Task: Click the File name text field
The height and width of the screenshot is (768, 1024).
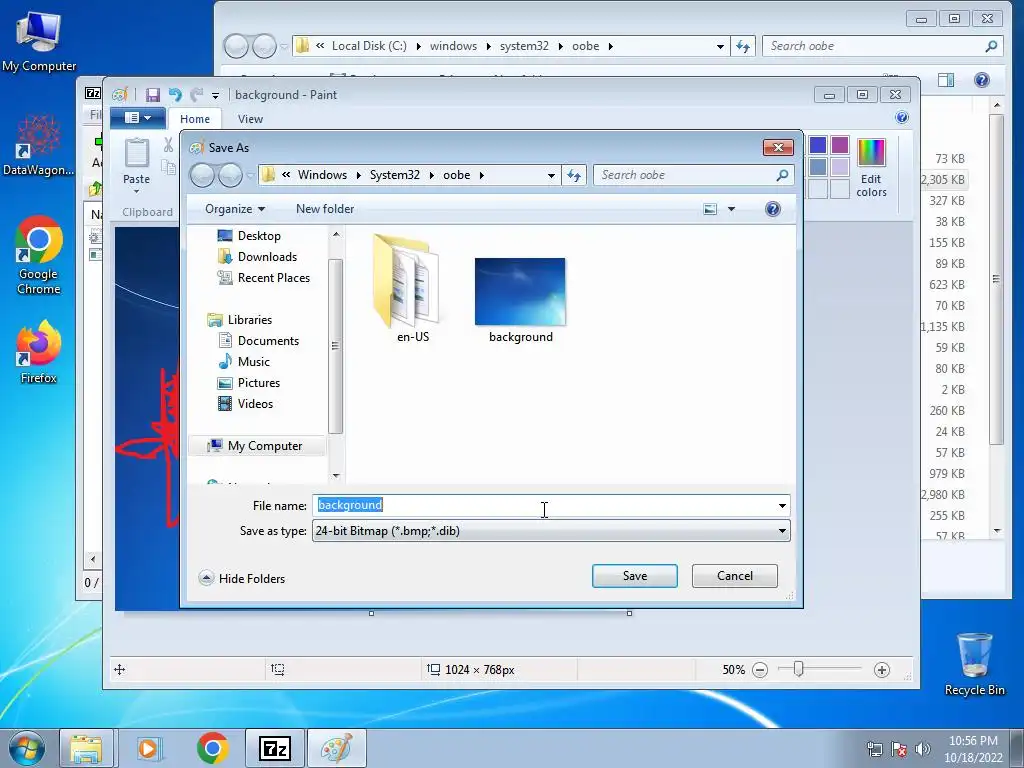Action: click(544, 505)
